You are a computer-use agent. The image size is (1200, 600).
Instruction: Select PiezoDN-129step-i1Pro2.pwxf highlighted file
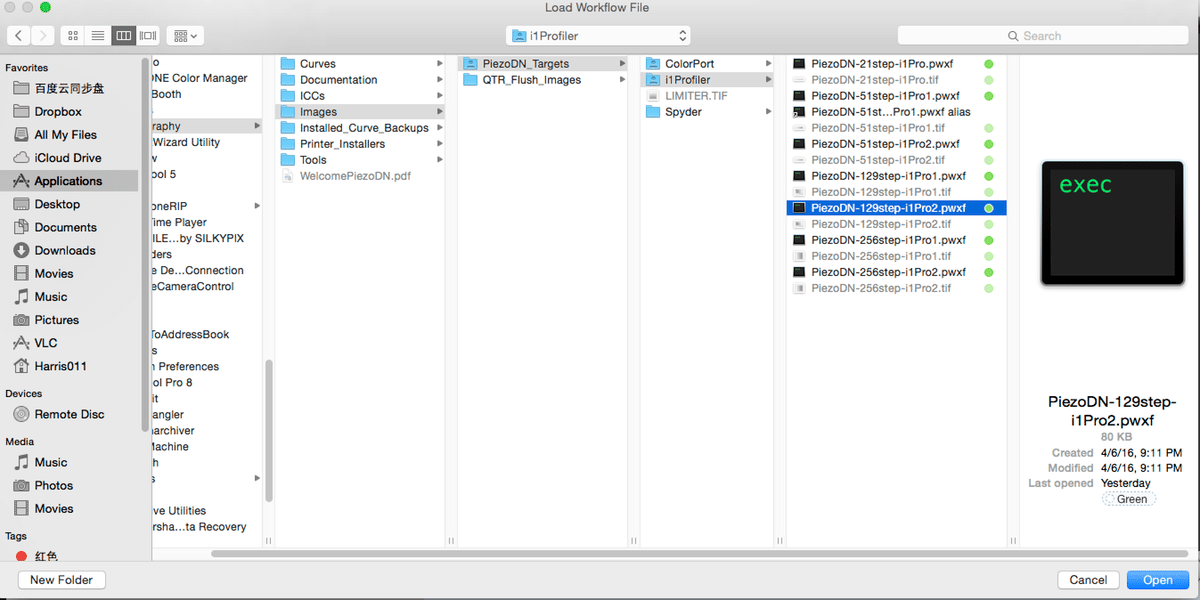coord(896,208)
